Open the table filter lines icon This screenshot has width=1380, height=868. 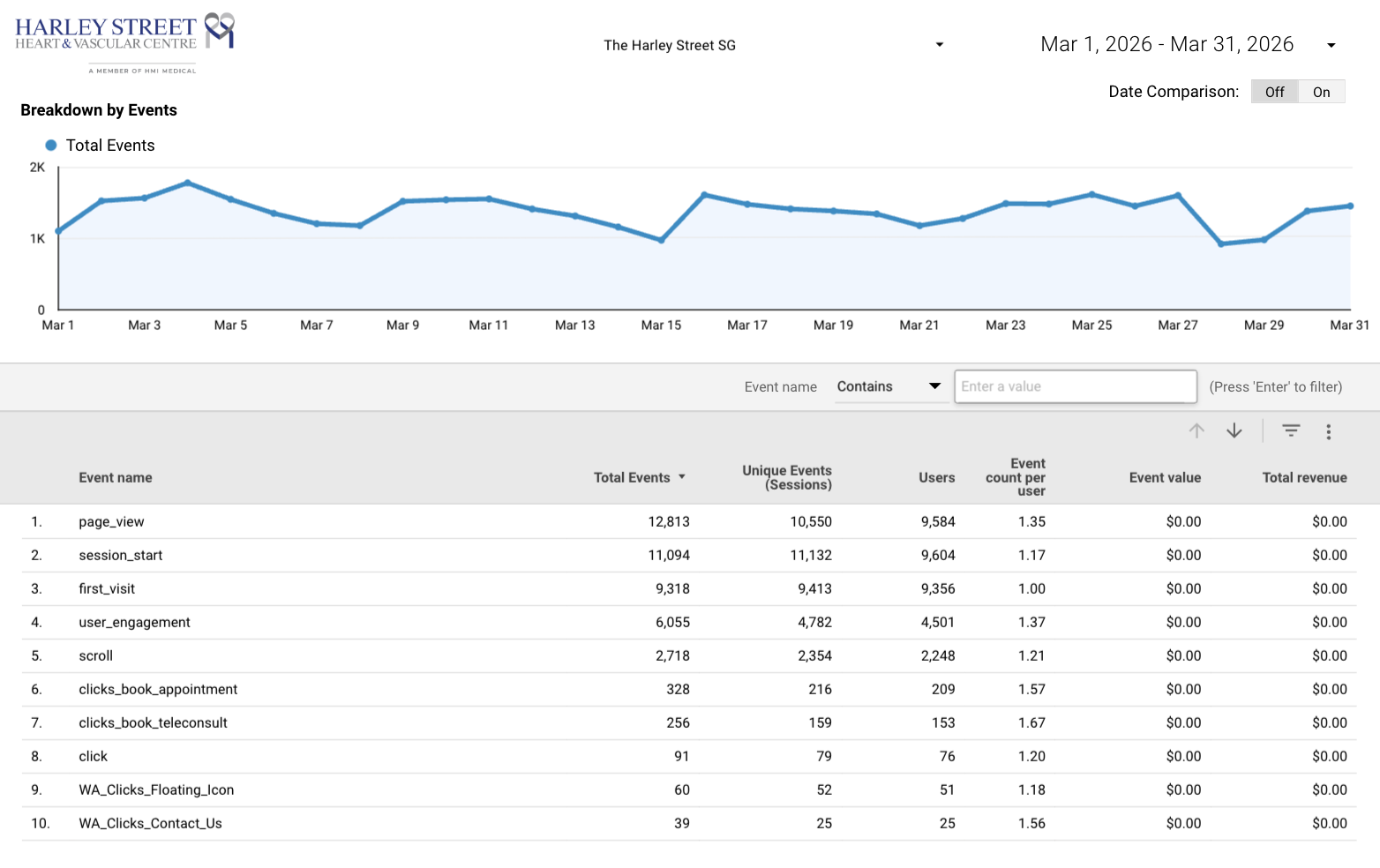pyautogui.click(x=1291, y=431)
